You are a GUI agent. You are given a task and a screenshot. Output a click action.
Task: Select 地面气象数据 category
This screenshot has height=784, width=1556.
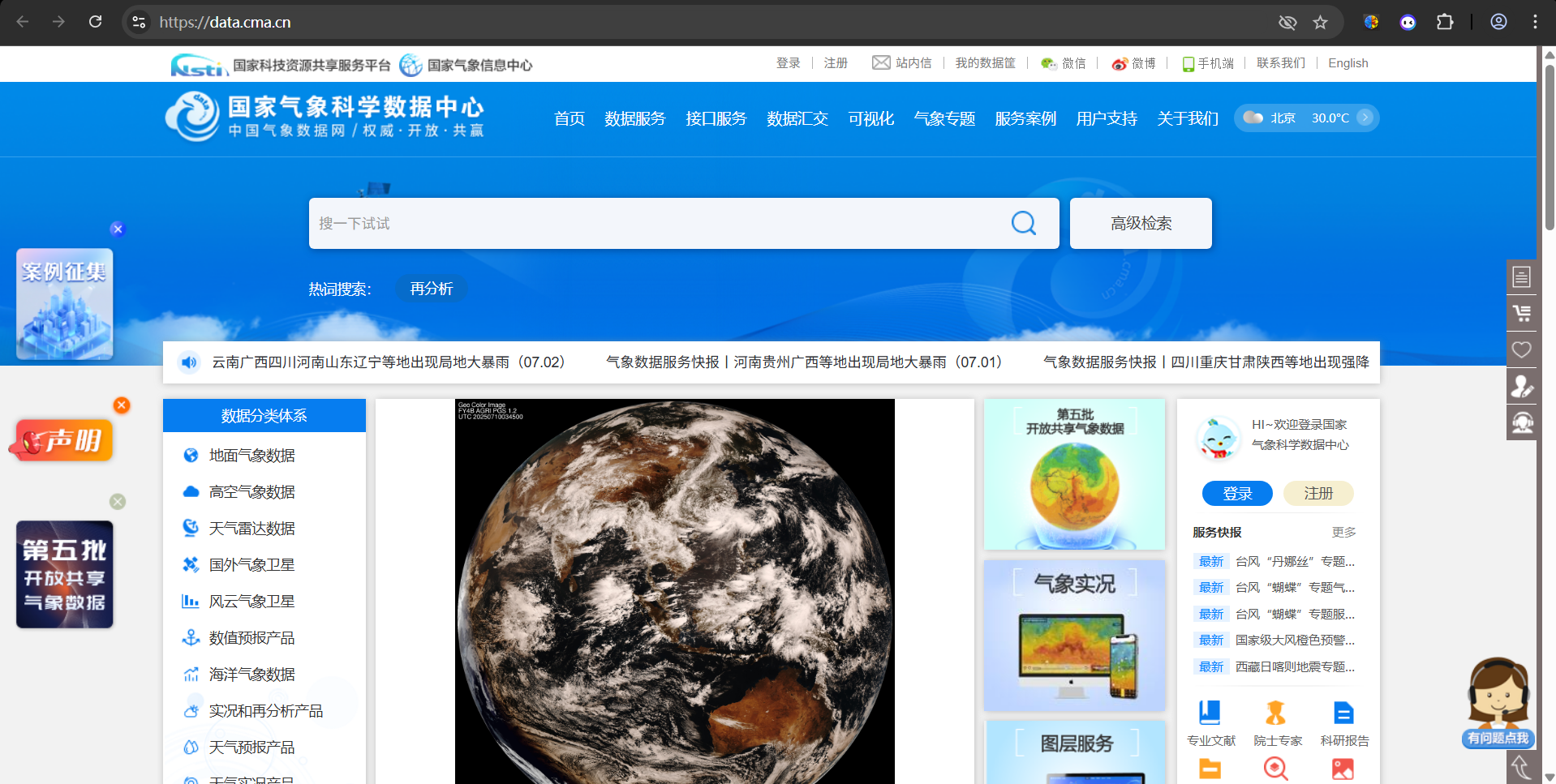tap(251, 456)
